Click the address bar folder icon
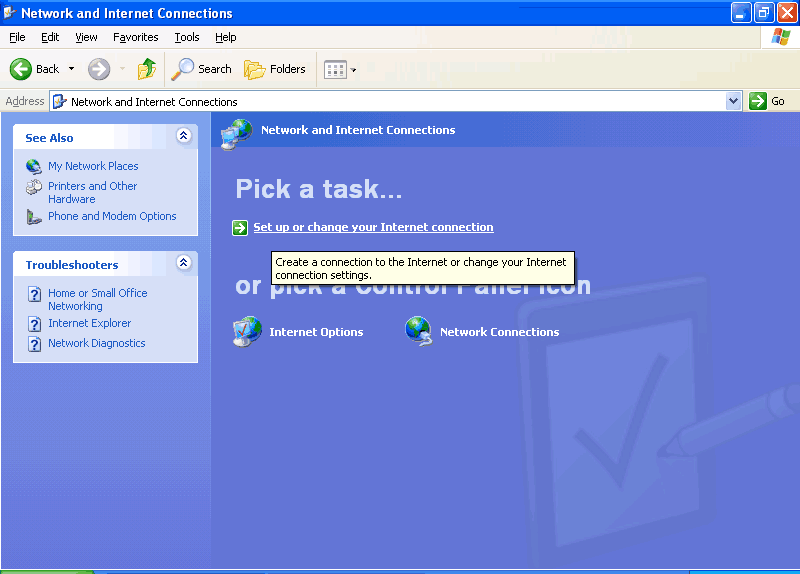 click(x=60, y=102)
